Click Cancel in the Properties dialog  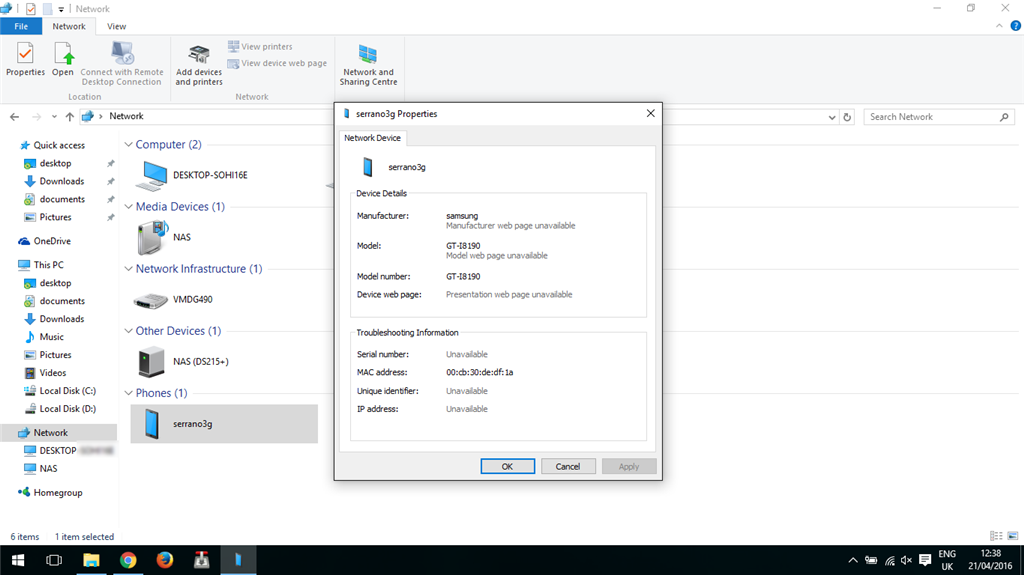[568, 467]
